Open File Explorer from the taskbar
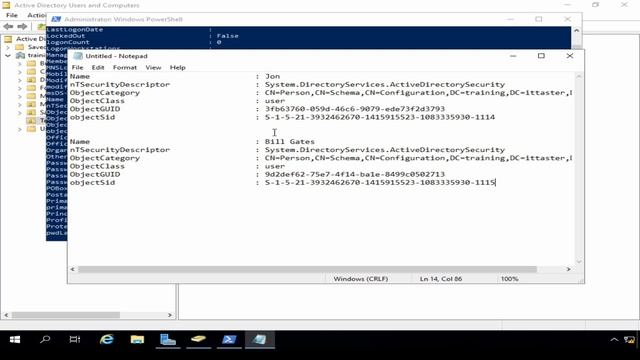 (x=137, y=340)
